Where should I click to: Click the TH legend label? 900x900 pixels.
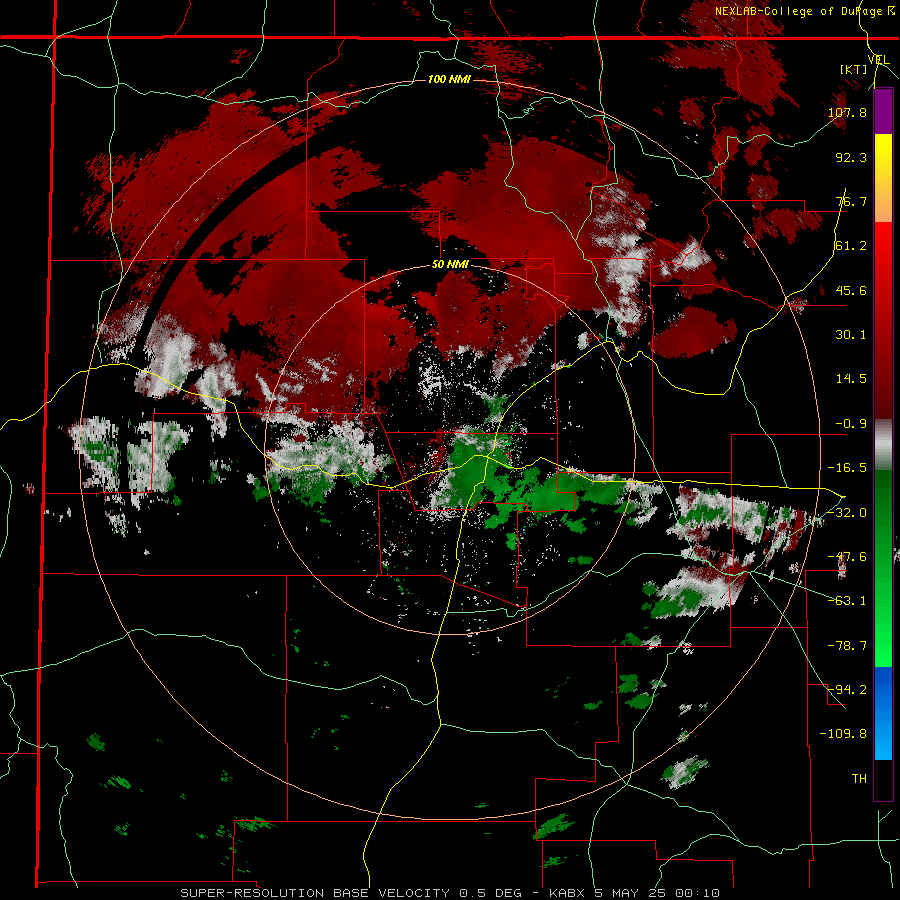point(859,779)
